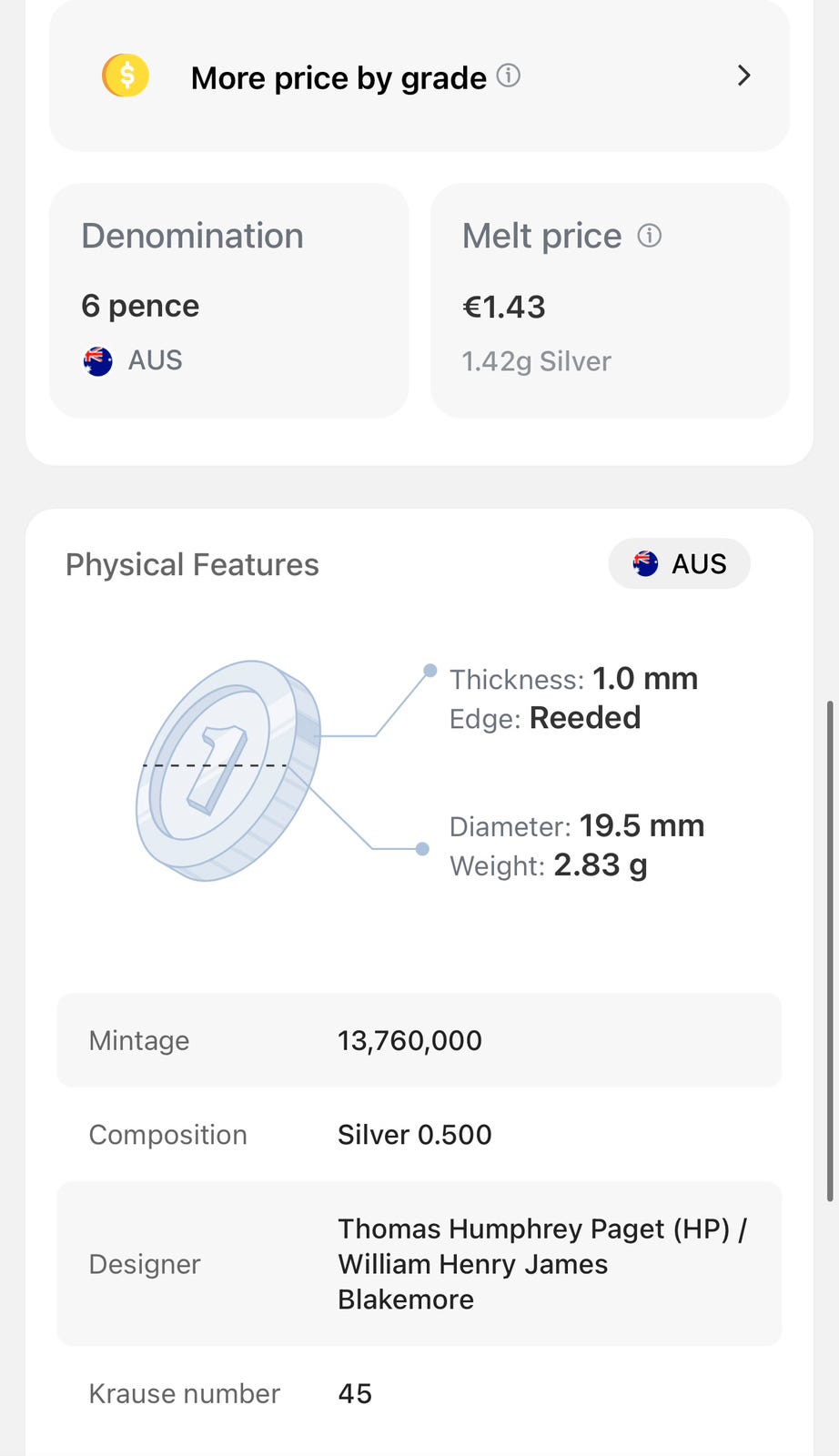The height and width of the screenshot is (1456, 839).
Task: Open info icon beside More price by grade
Action: tap(509, 76)
